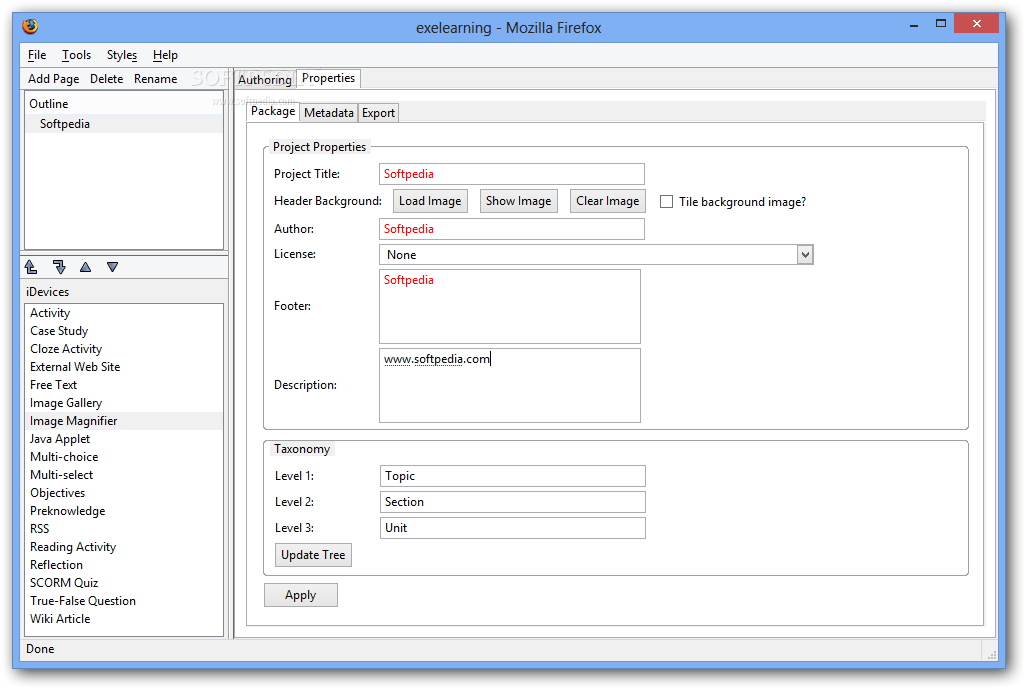Click inside the Footer text area
This screenshot has height=689, width=1026.
[x=510, y=306]
